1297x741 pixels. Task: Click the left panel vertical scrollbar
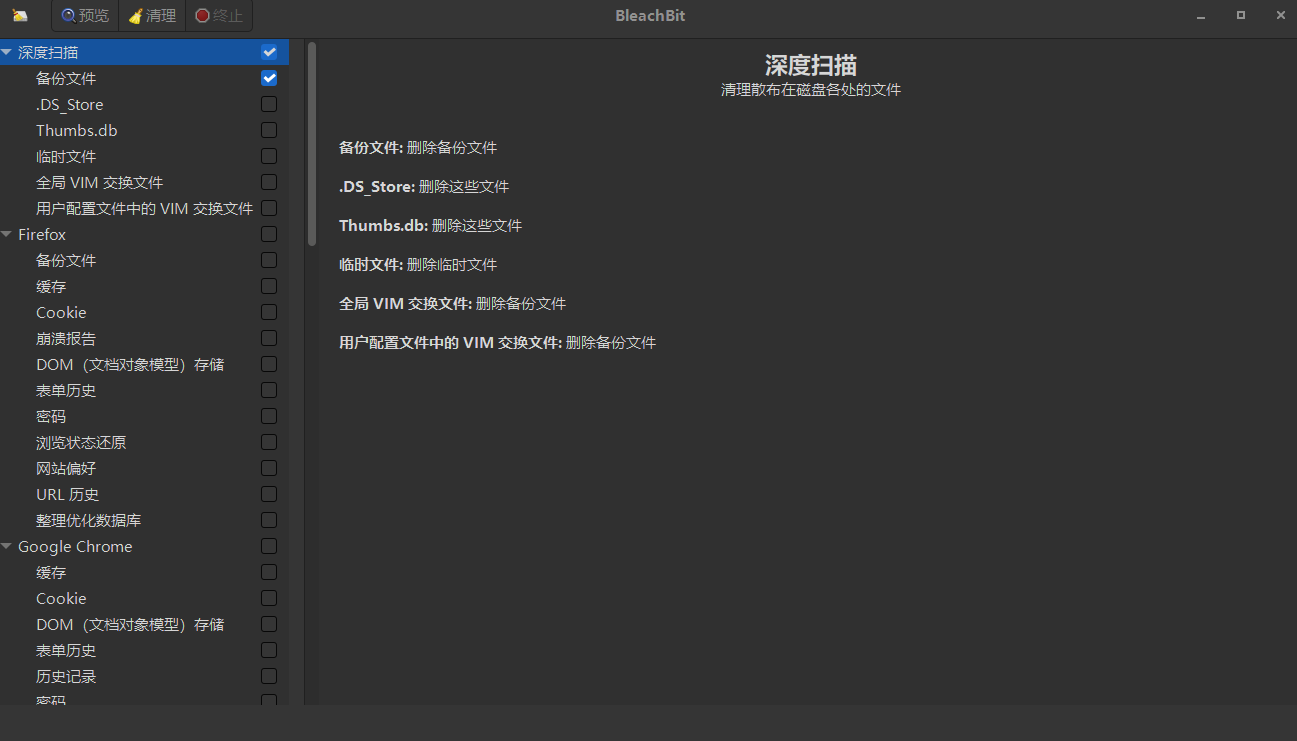click(x=312, y=143)
